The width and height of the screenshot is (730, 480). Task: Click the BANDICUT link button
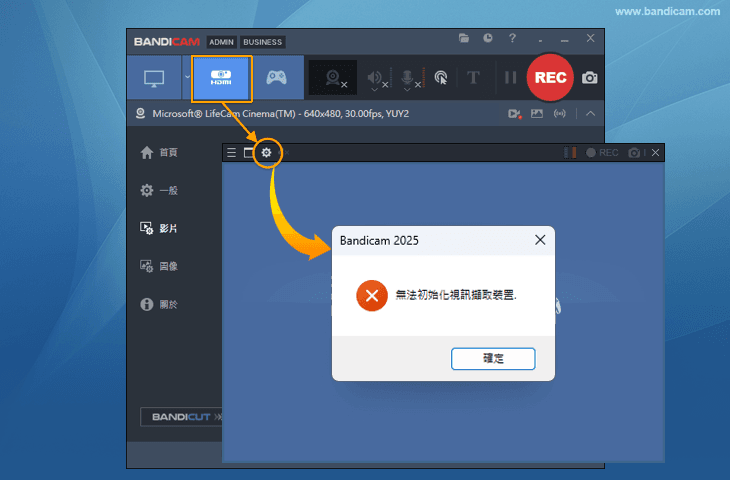182,417
